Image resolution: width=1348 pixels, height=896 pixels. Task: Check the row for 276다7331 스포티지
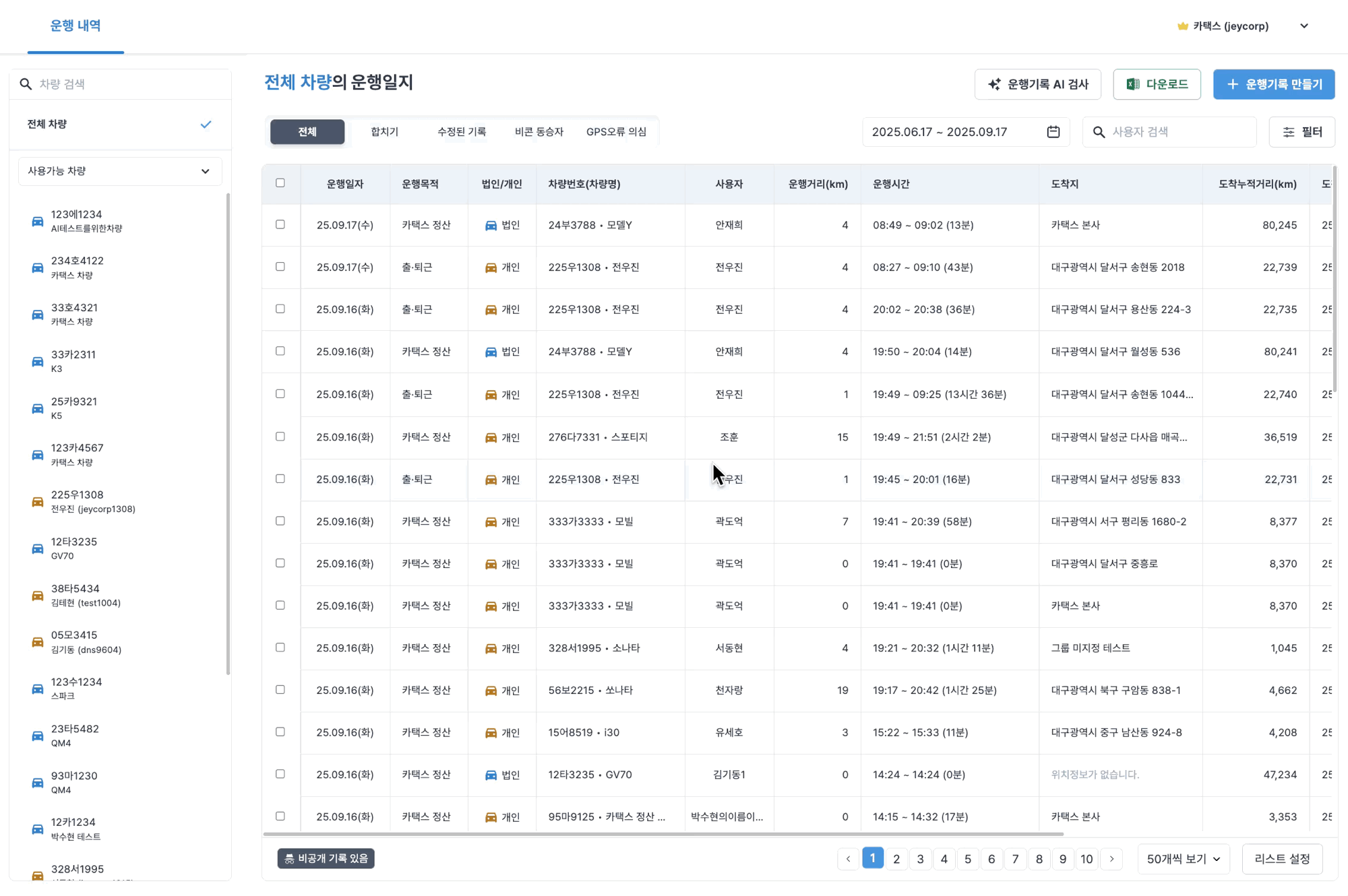pos(280,437)
